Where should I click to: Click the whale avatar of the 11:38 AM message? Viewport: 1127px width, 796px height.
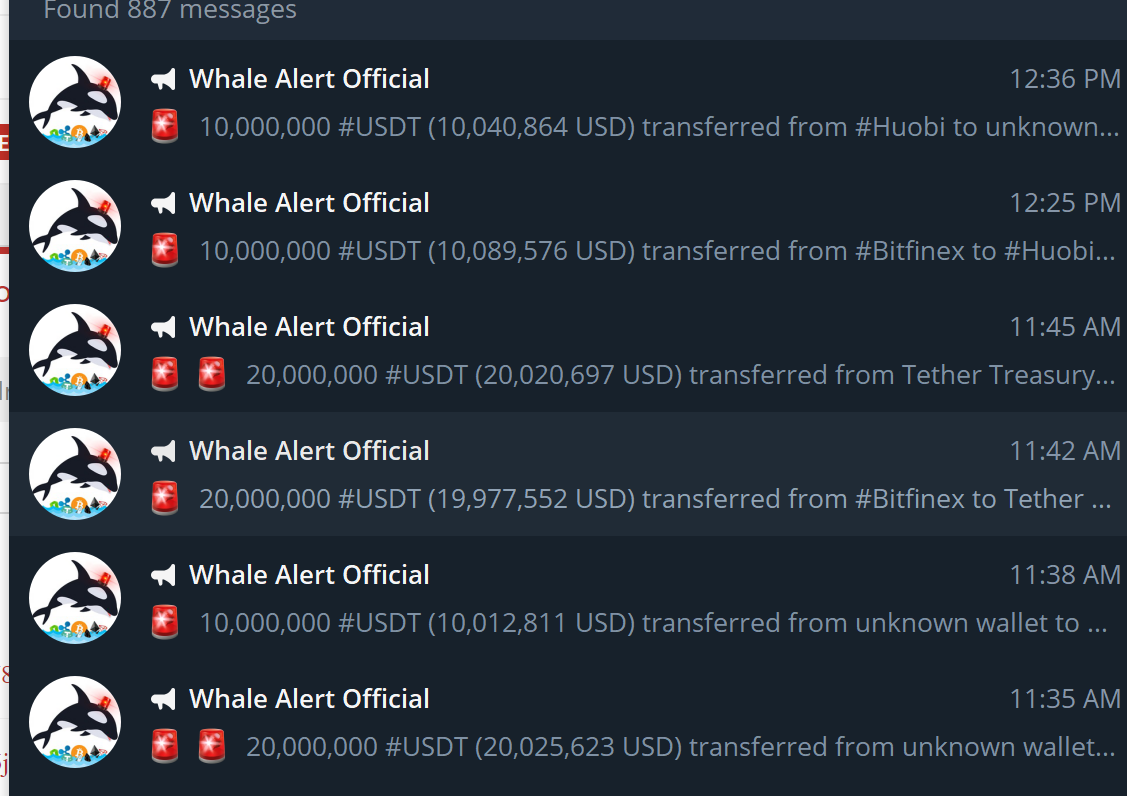click(75, 598)
